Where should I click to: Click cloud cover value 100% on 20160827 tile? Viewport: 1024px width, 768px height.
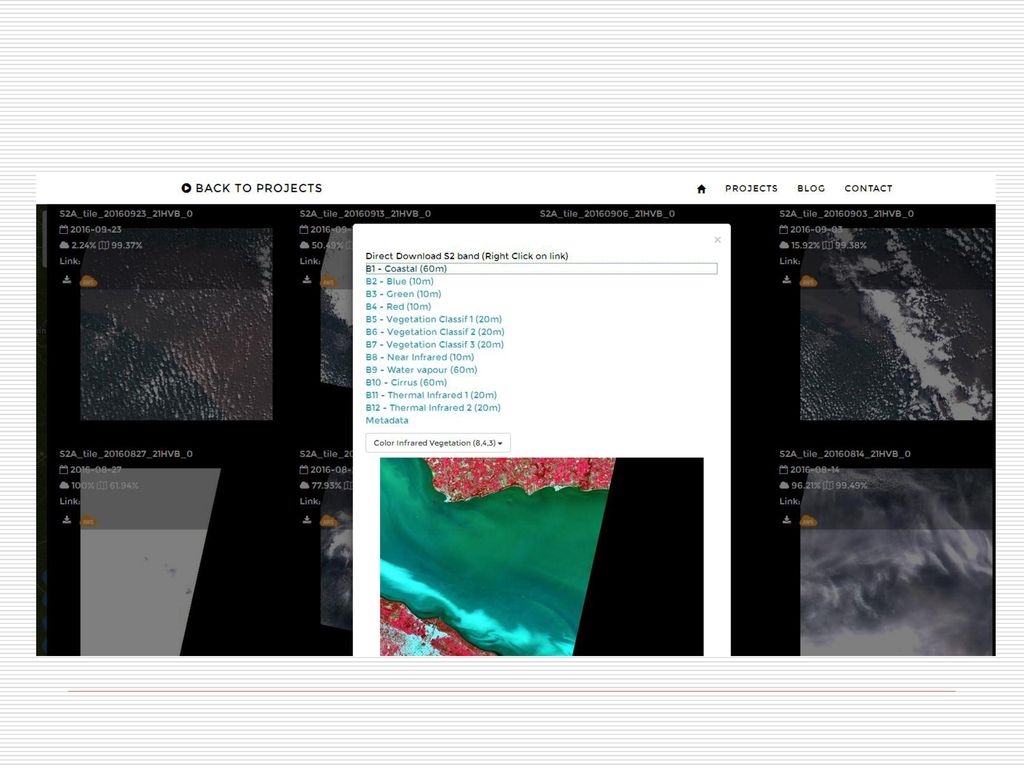pos(82,485)
